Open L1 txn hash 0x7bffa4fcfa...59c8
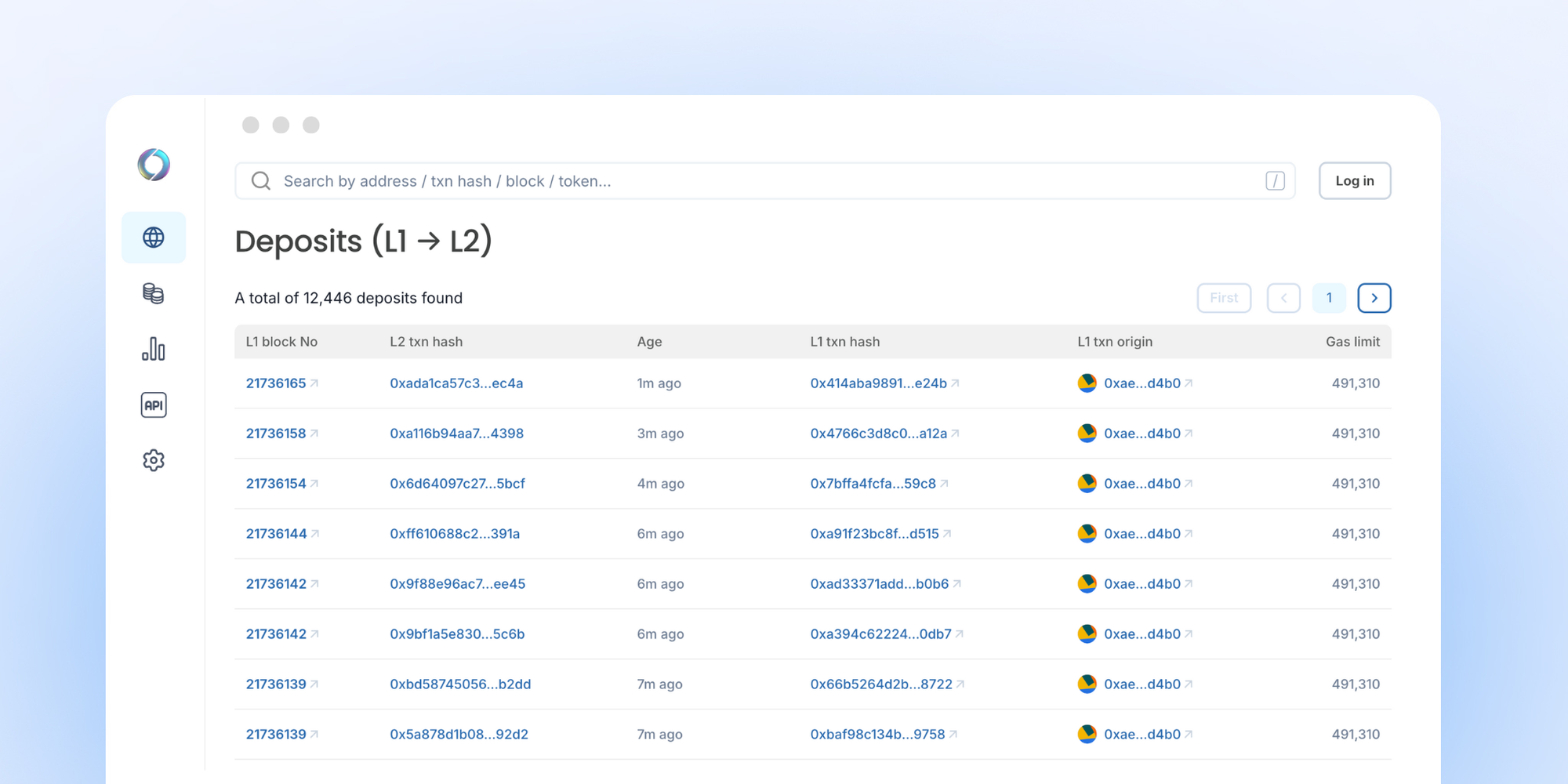1568x784 pixels. tap(873, 484)
